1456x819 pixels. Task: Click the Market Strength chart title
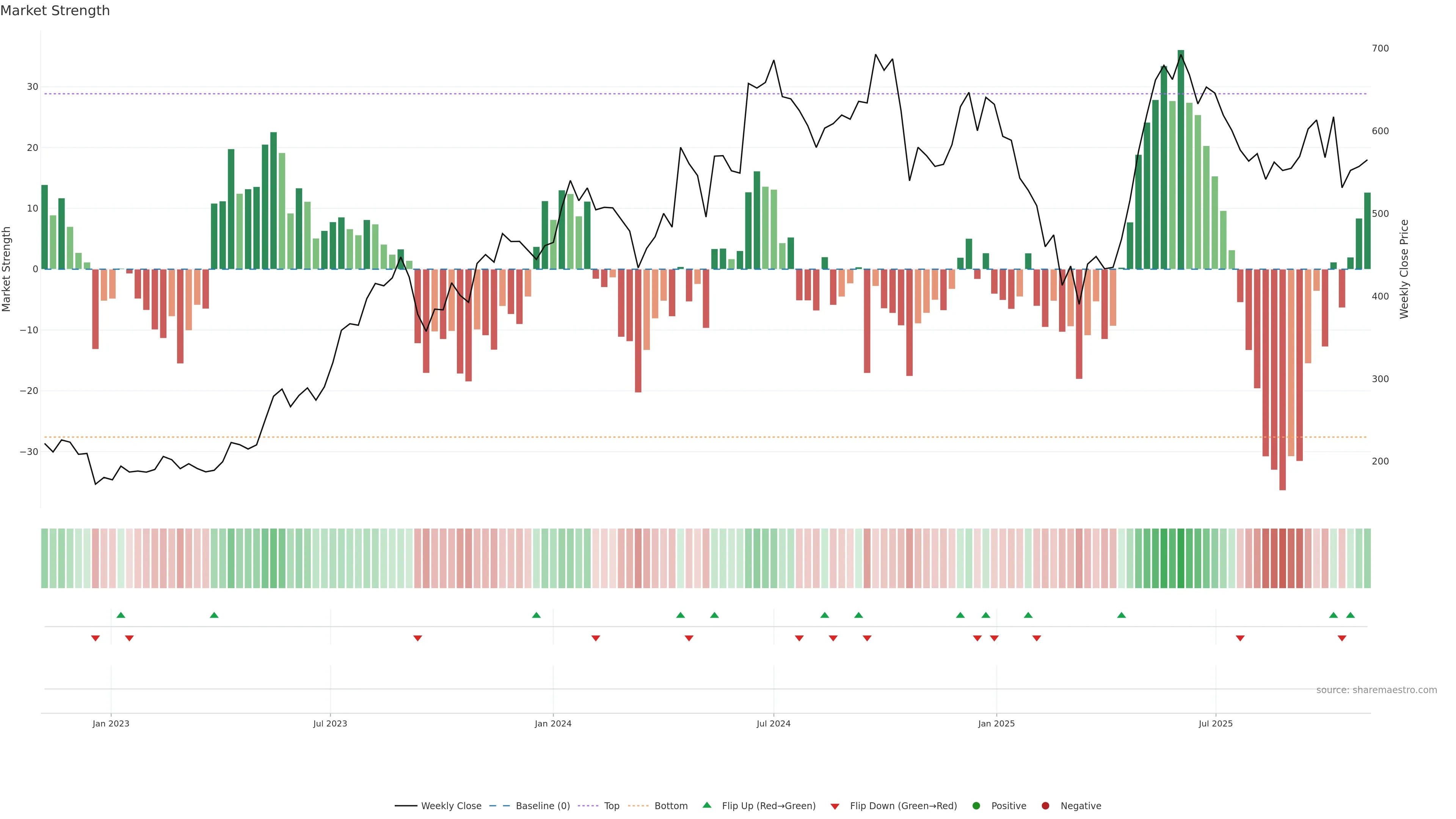coord(55,11)
